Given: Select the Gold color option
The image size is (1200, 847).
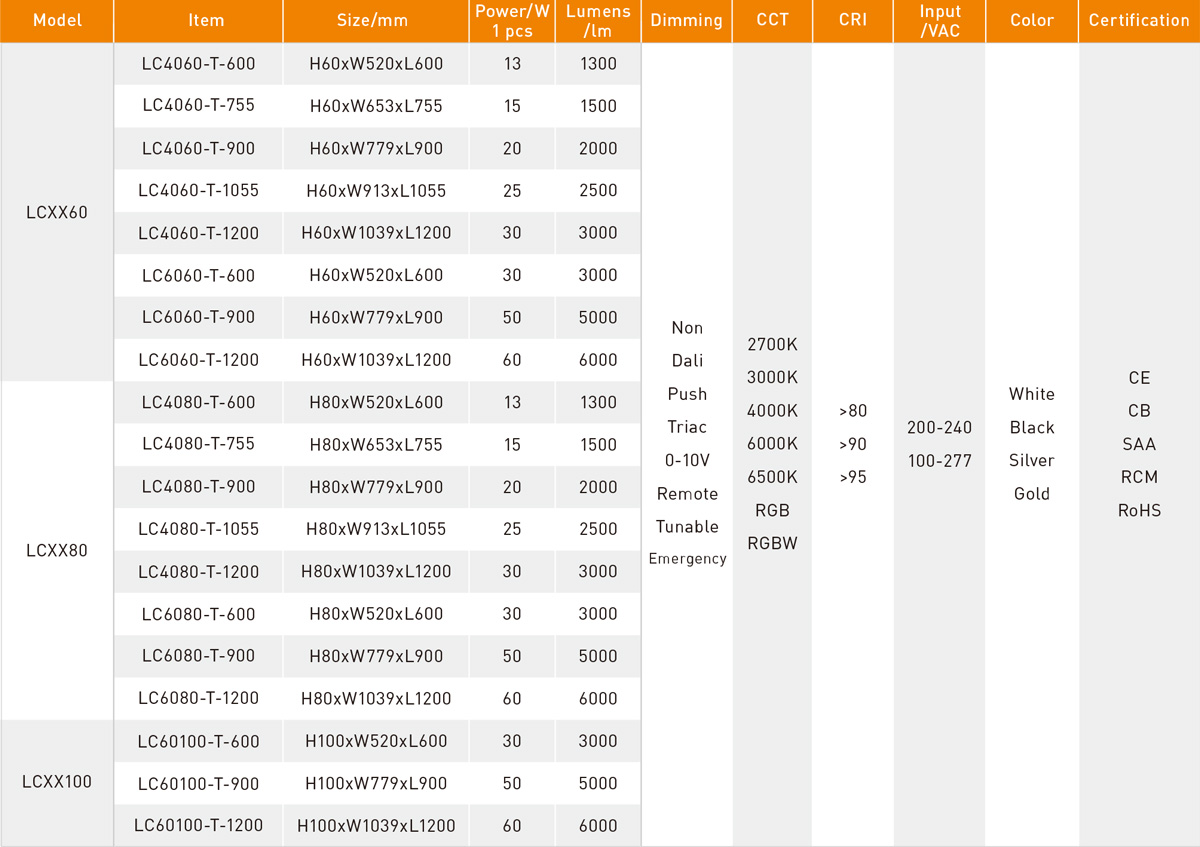Looking at the screenshot, I should pyautogui.click(x=1032, y=494).
